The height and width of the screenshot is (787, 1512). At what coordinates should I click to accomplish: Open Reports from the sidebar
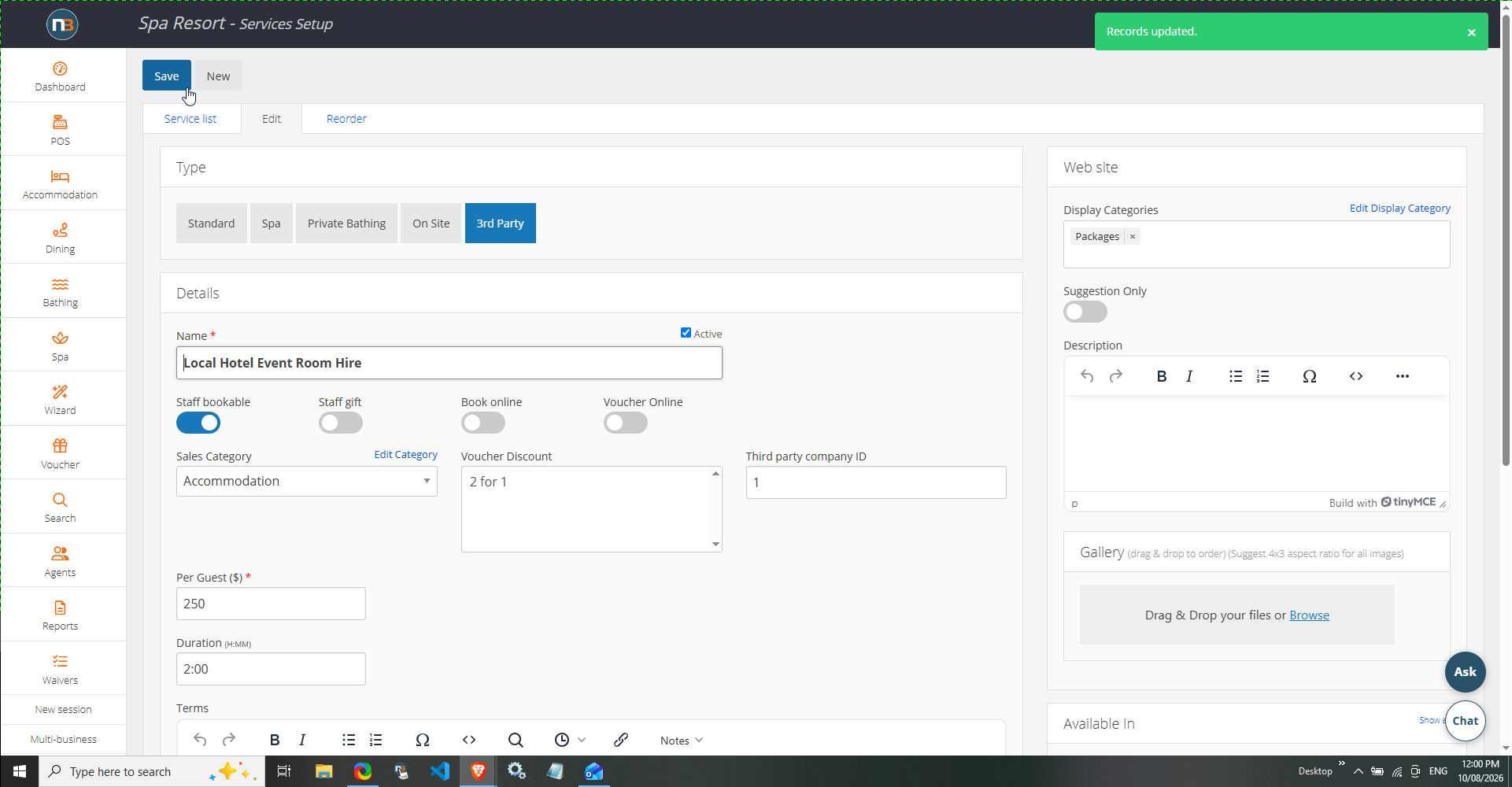pos(60,615)
